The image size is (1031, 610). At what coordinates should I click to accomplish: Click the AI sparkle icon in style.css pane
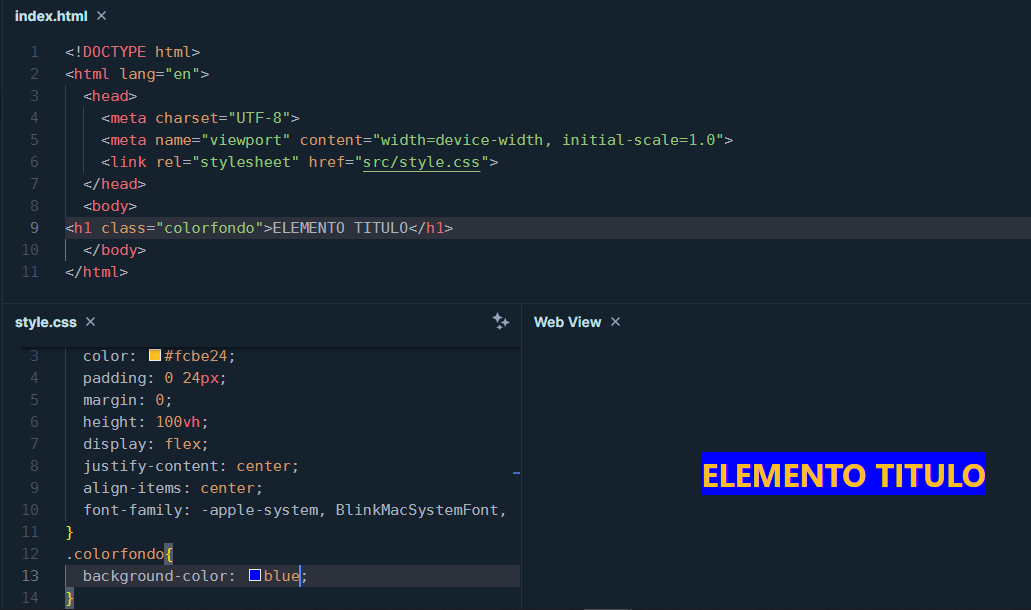(501, 321)
